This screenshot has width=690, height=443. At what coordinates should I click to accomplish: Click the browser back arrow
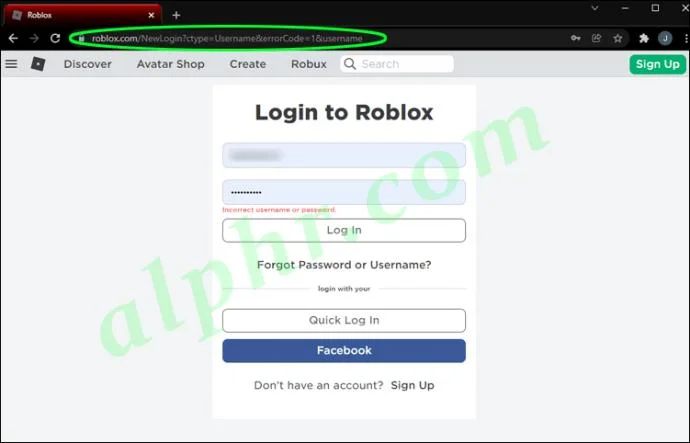click(x=13, y=39)
